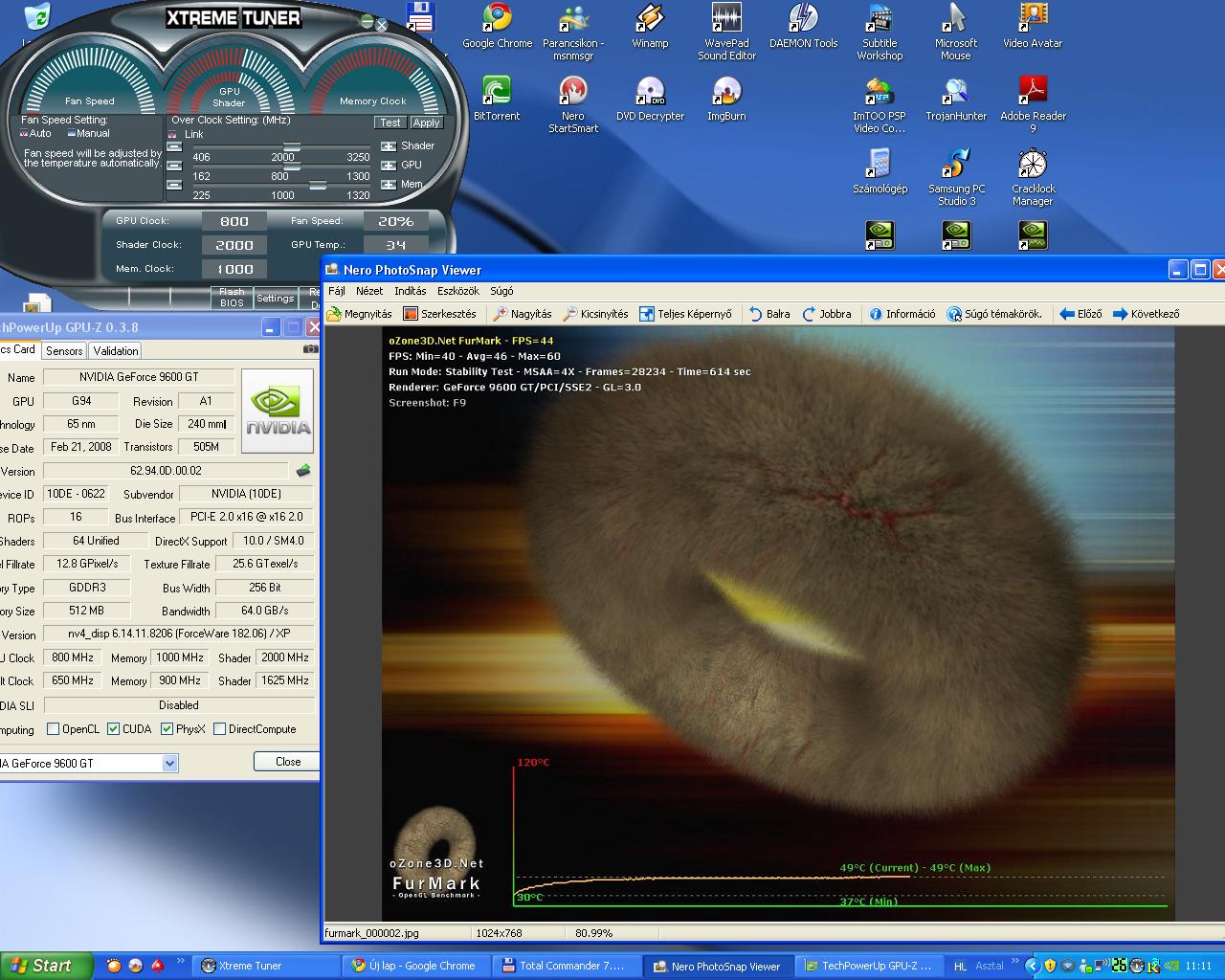Decrease GPU clock with minus button
Image resolution: width=1225 pixels, height=980 pixels.
pos(174,166)
